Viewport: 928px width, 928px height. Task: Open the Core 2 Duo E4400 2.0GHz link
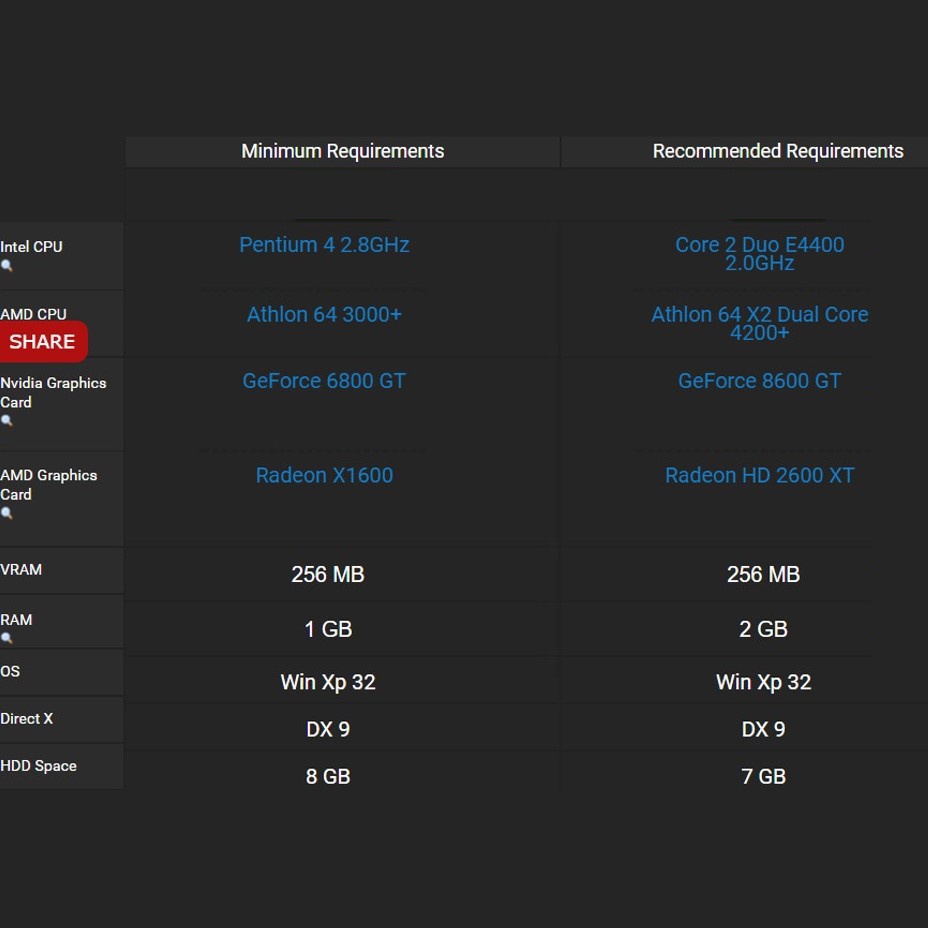tap(759, 253)
